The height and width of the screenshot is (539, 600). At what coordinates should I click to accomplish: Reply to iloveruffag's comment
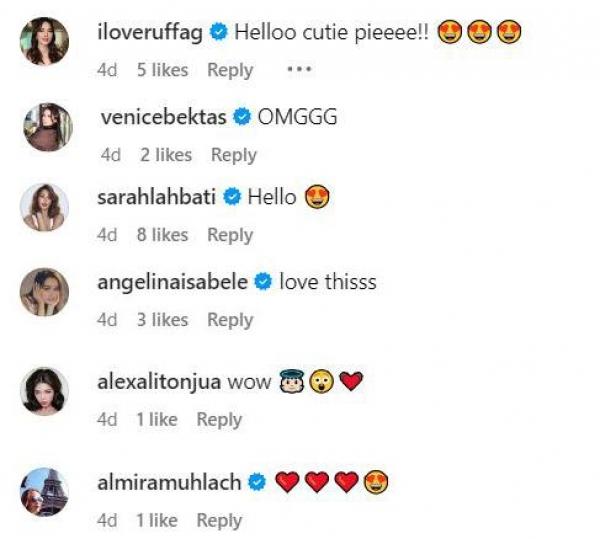230,70
